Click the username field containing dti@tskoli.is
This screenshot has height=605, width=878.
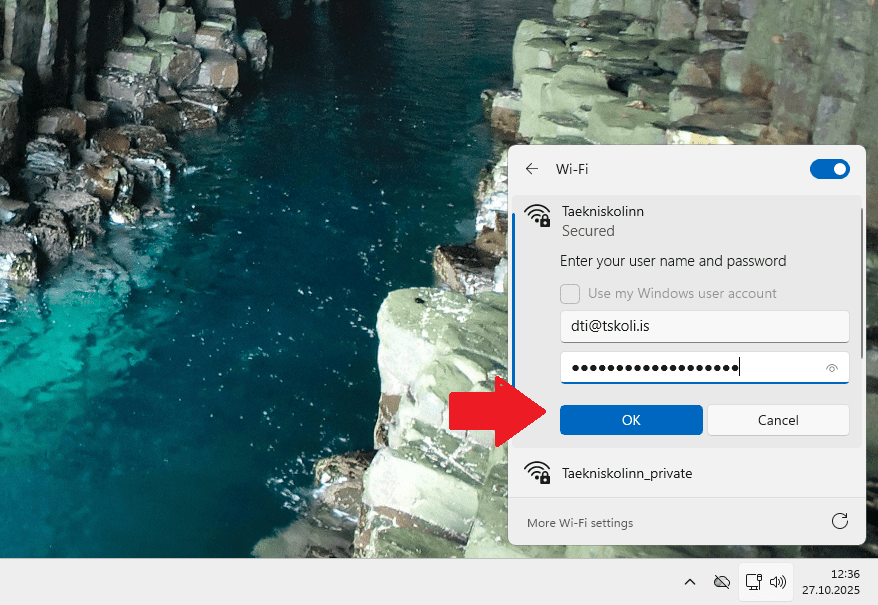pos(704,326)
